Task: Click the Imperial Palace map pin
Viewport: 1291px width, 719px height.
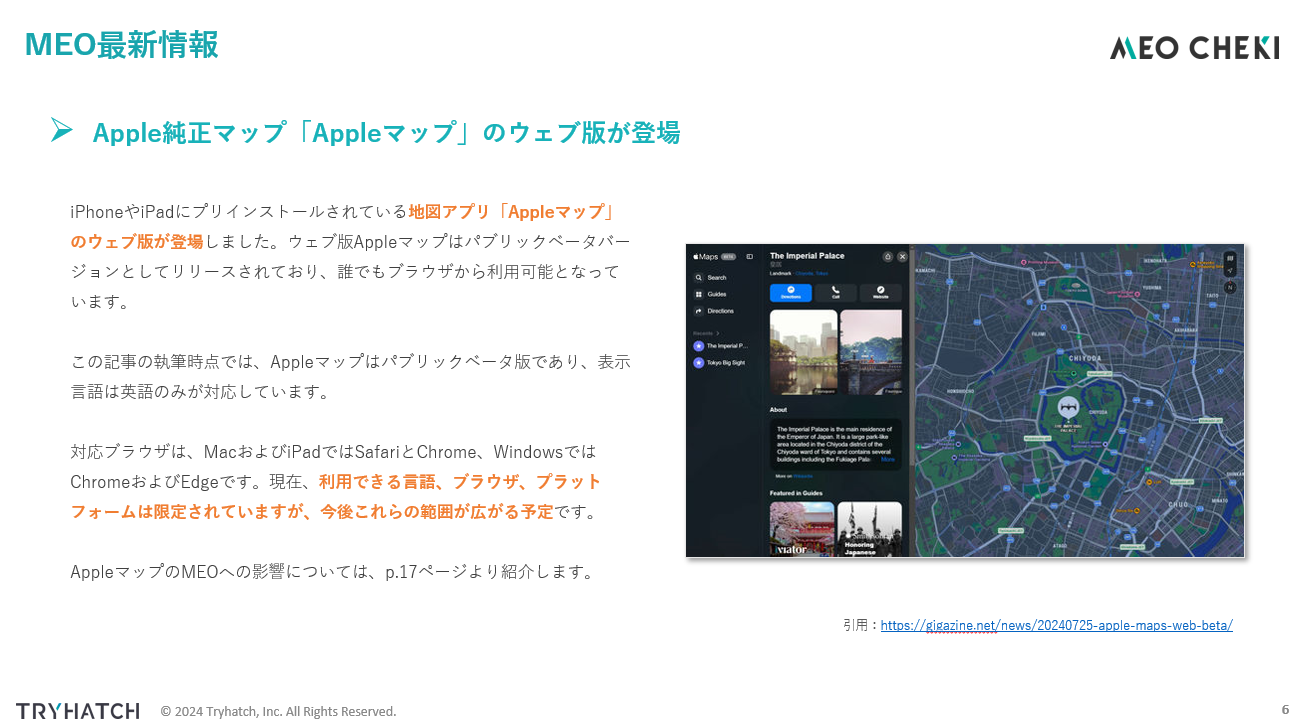Action: click(x=1068, y=408)
